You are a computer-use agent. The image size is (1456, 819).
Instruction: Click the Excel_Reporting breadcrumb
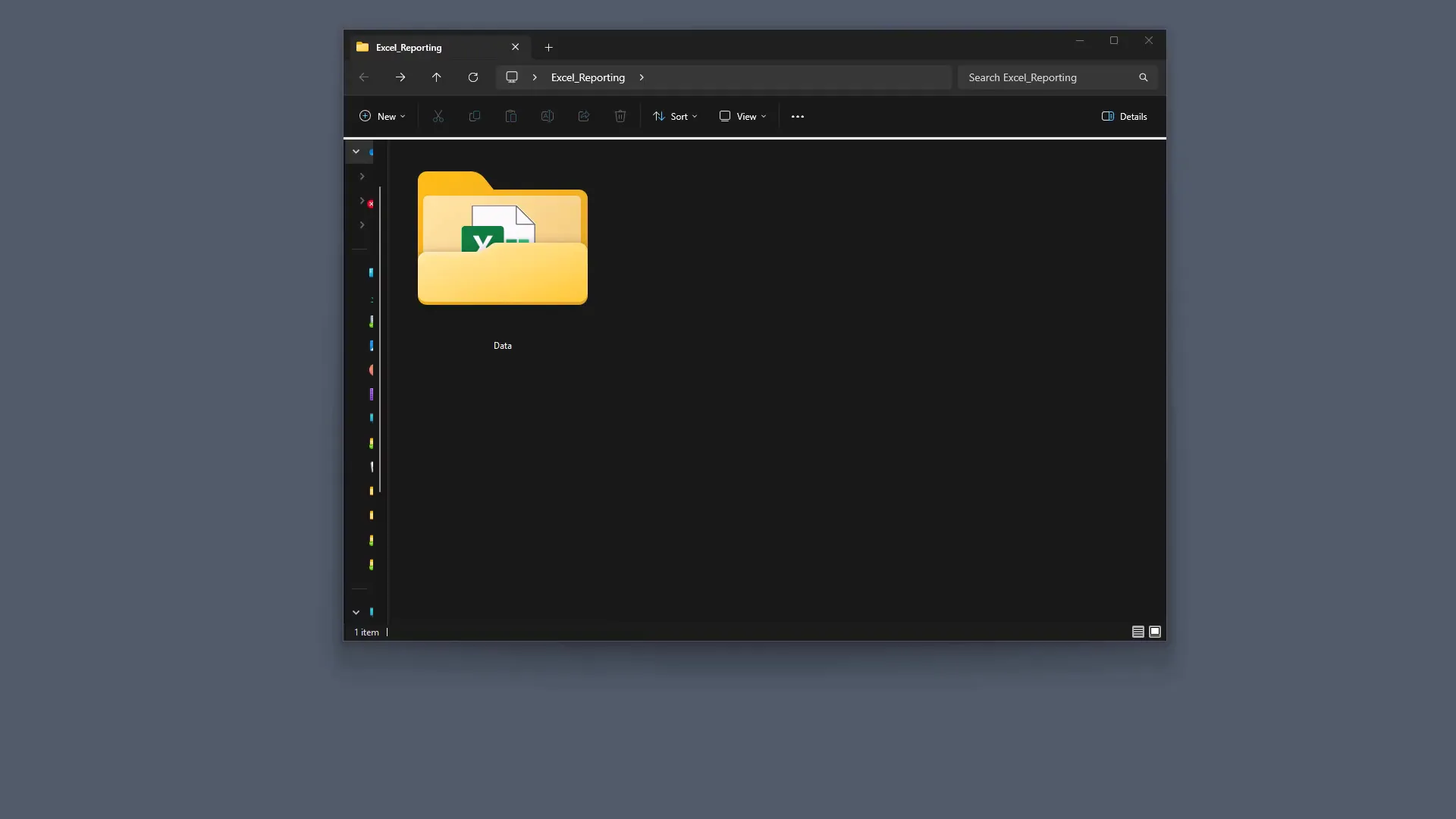click(x=588, y=77)
